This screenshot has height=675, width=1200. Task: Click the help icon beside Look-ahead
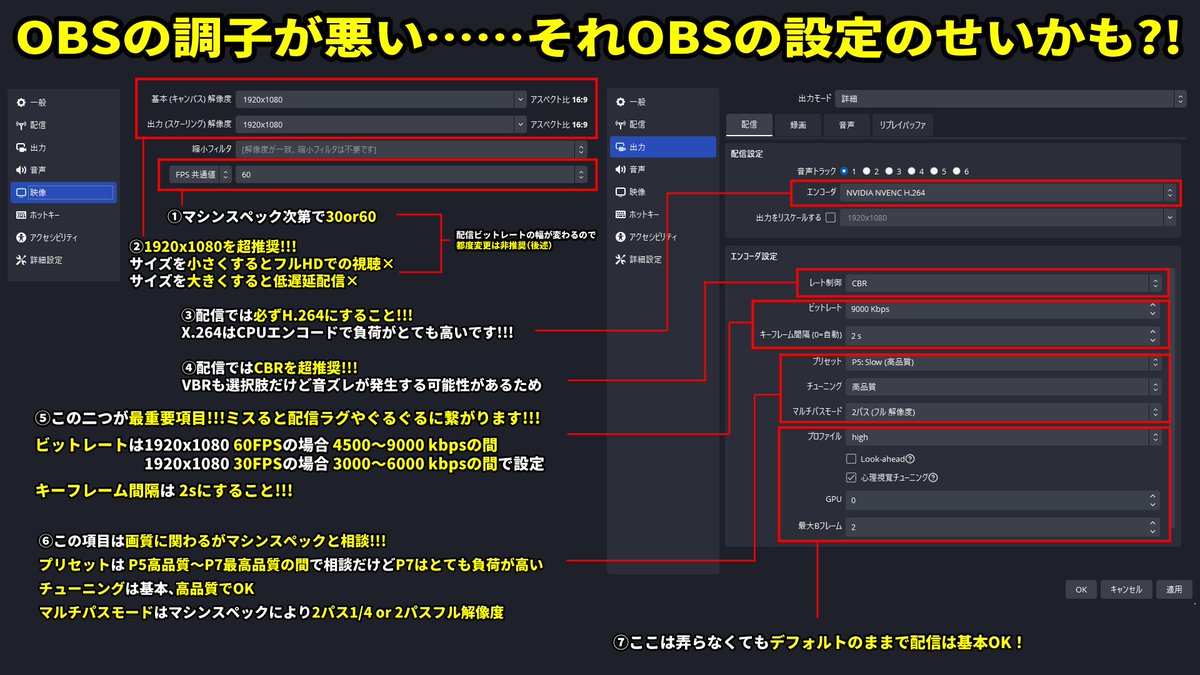tap(910, 459)
